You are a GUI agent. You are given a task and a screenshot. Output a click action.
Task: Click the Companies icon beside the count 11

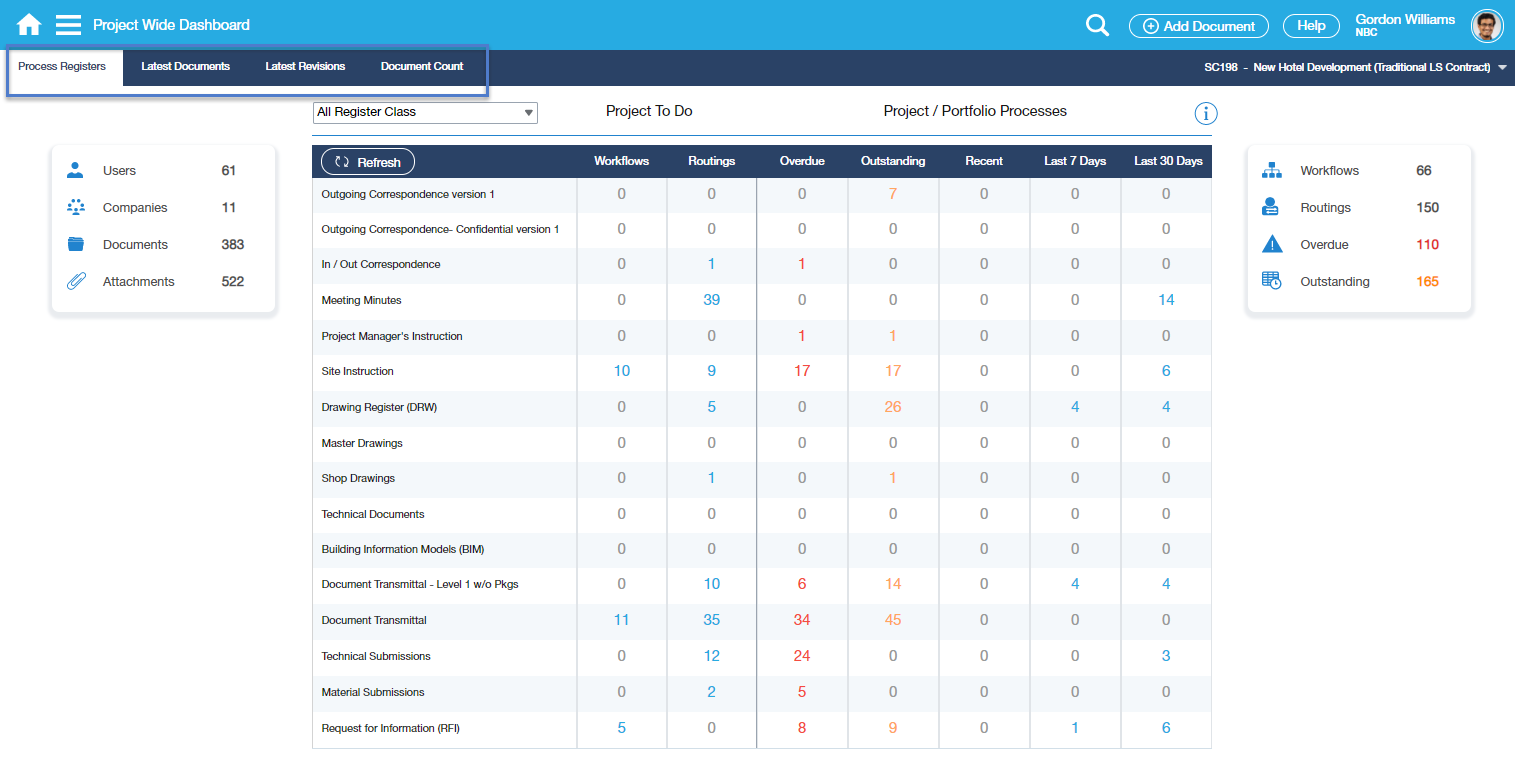75,207
